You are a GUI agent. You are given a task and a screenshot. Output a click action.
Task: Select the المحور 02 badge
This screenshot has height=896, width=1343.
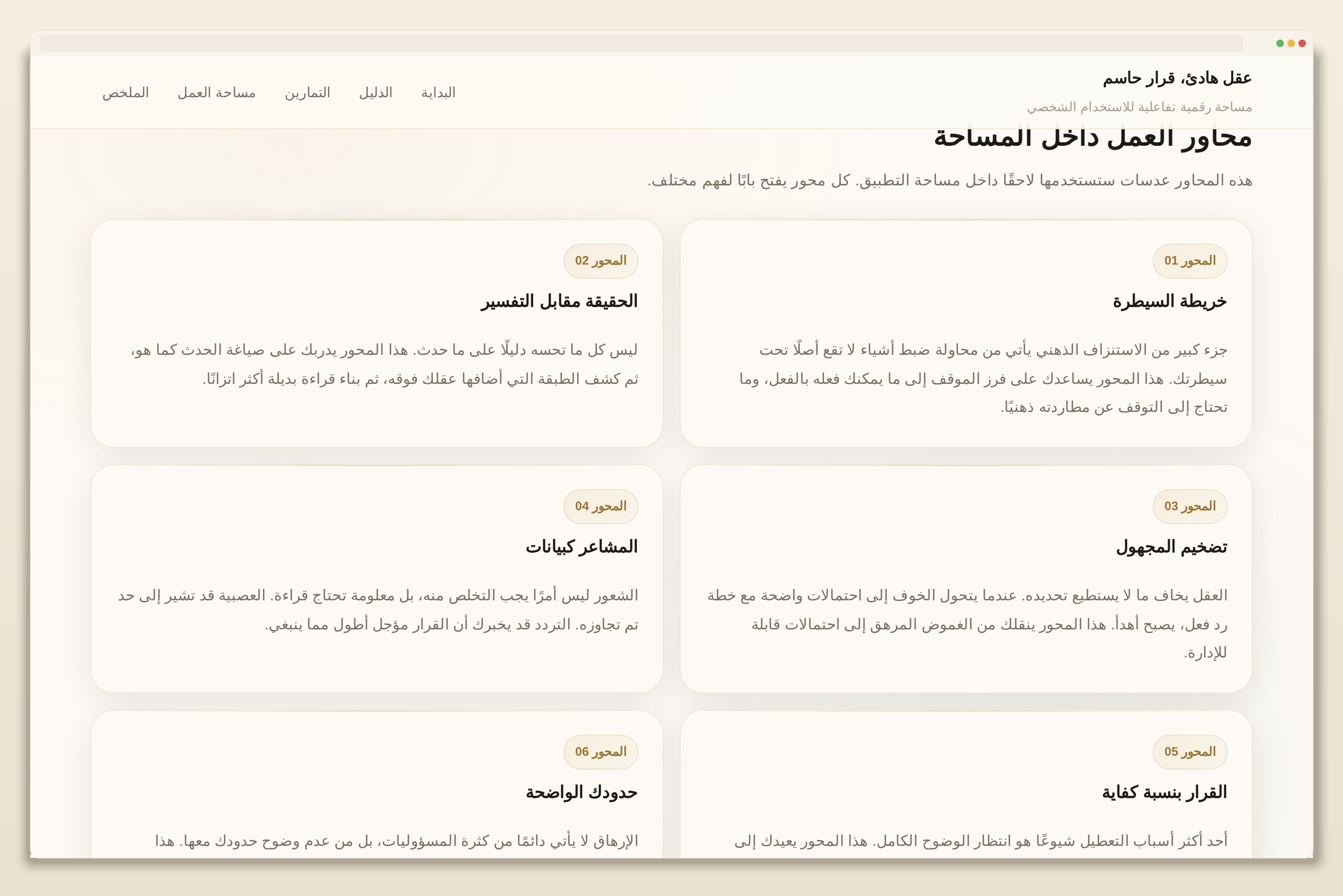click(x=601, y=261)
